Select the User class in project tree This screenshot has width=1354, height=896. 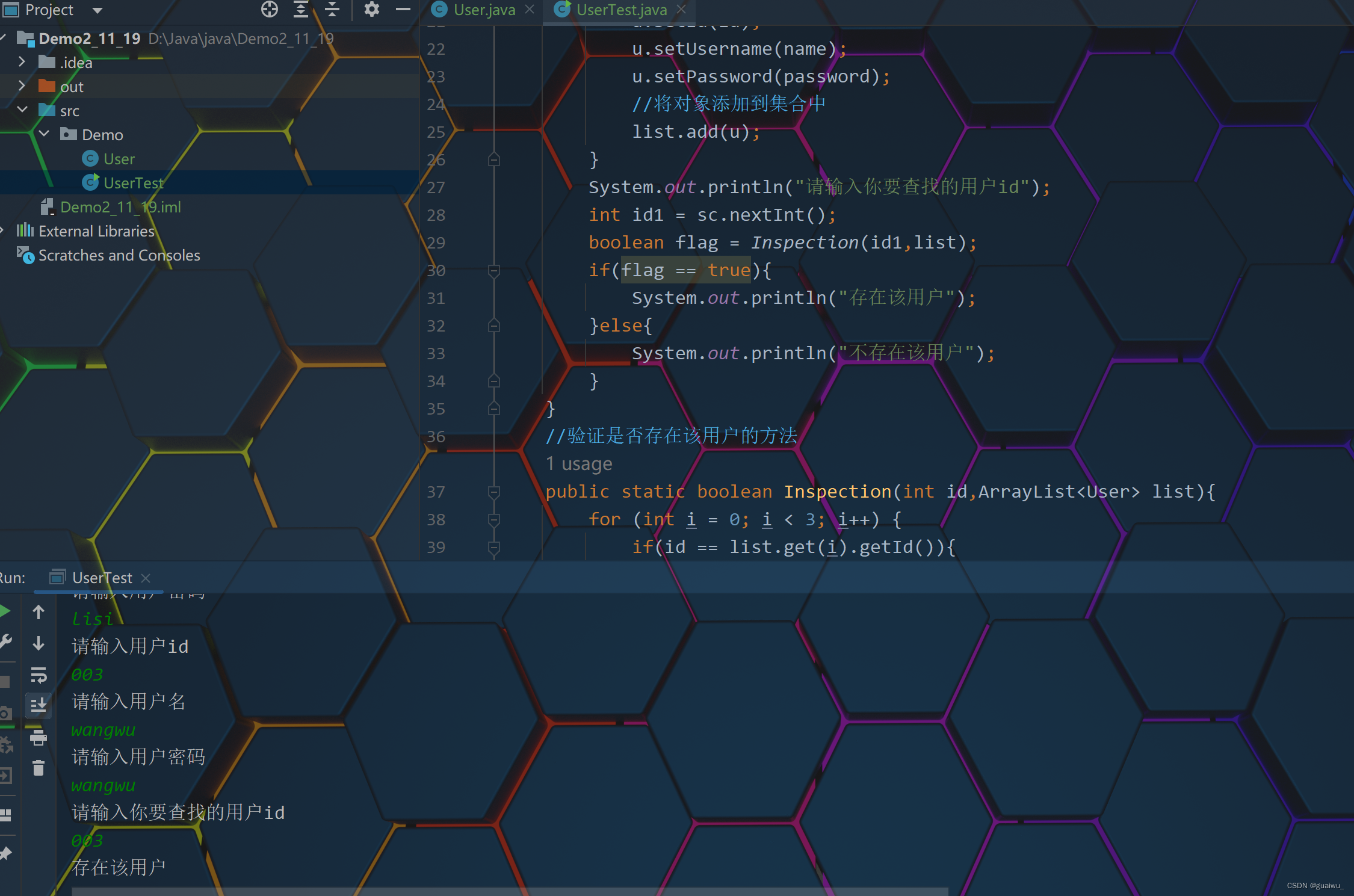[119, 159]
